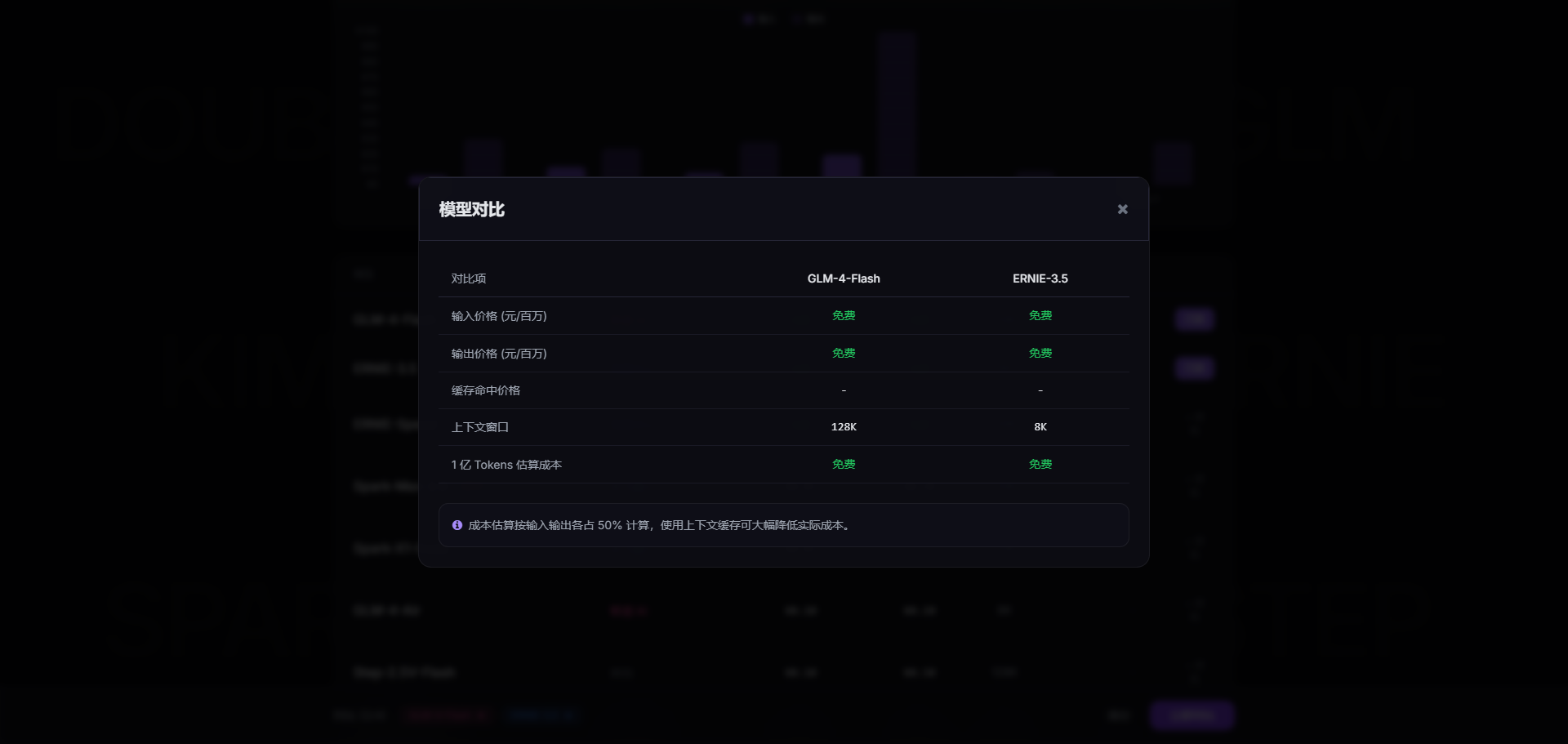The image size is (1568, 744).
Task: Click the purple info icon in the note
Action: (457, 525)
